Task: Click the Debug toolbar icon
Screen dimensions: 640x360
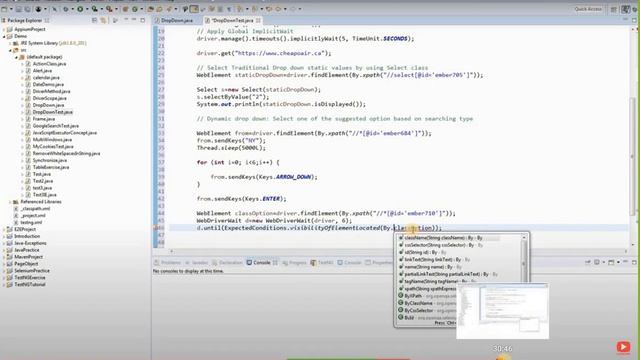Action: pyautogui.click(x=66, y=9)
